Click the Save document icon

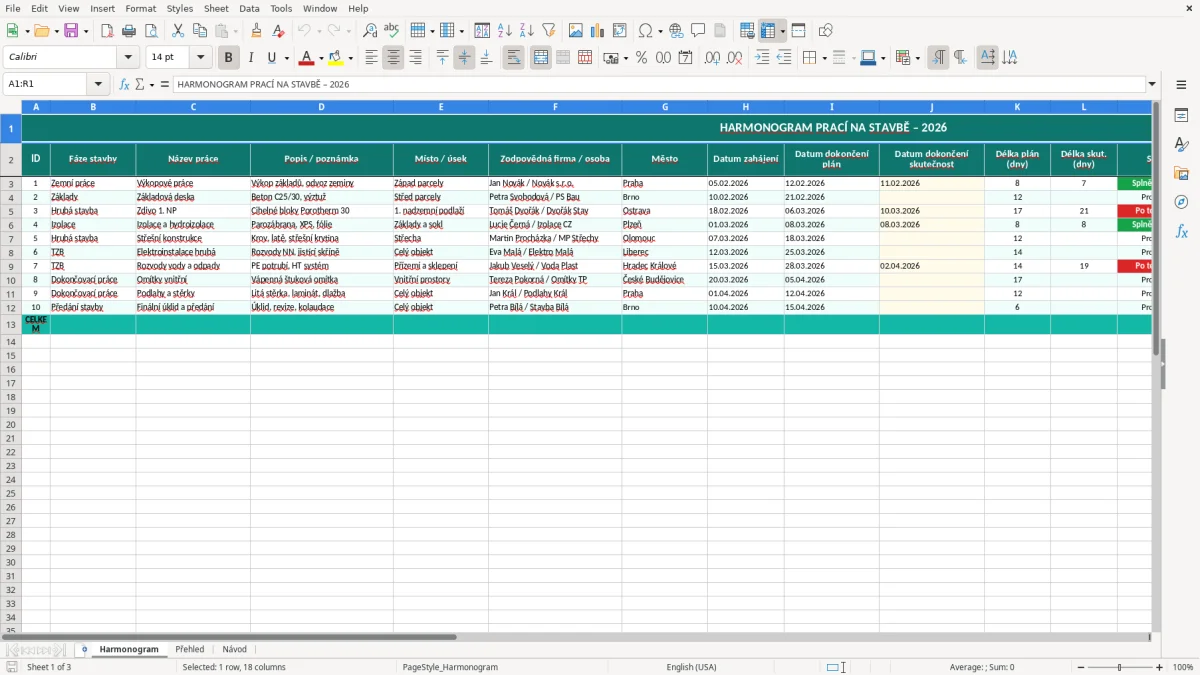pyautogui.click(x=71, y=31)
